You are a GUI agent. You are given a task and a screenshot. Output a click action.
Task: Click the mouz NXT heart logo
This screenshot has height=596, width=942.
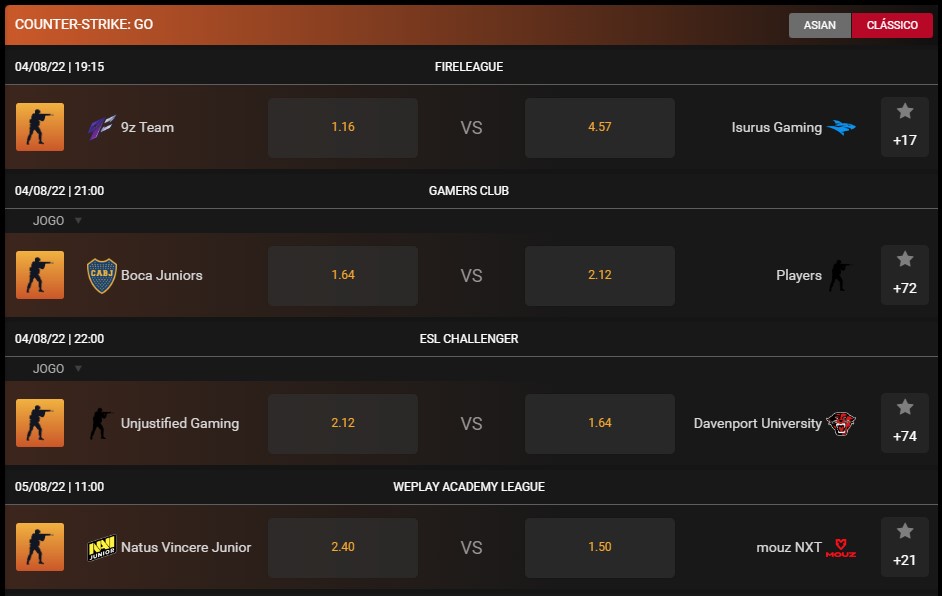843,548
